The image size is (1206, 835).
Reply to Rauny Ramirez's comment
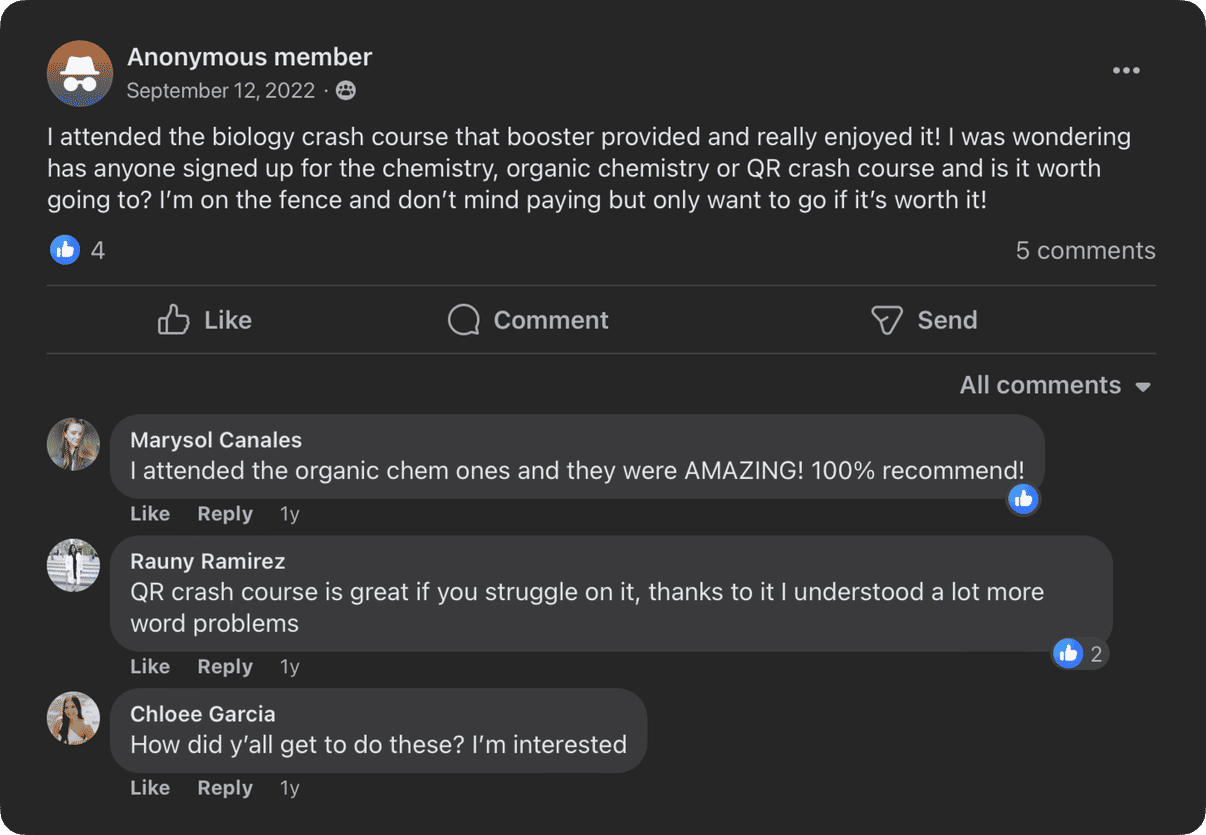224,666
